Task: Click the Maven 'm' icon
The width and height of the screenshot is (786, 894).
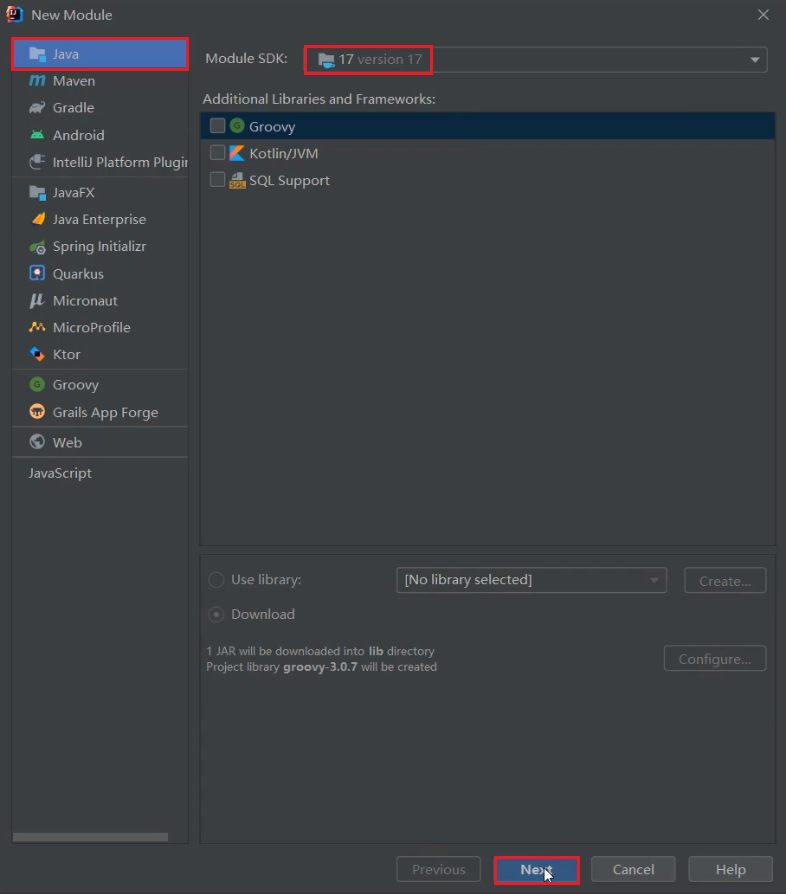Action: click(37, 81)
